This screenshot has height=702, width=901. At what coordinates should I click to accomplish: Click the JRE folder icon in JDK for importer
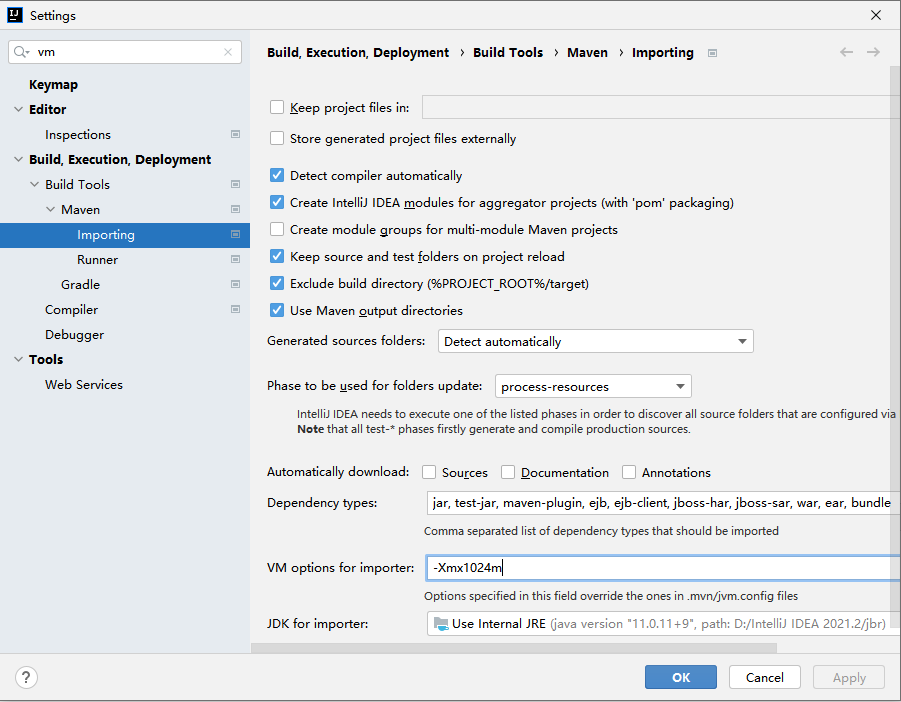441,624
